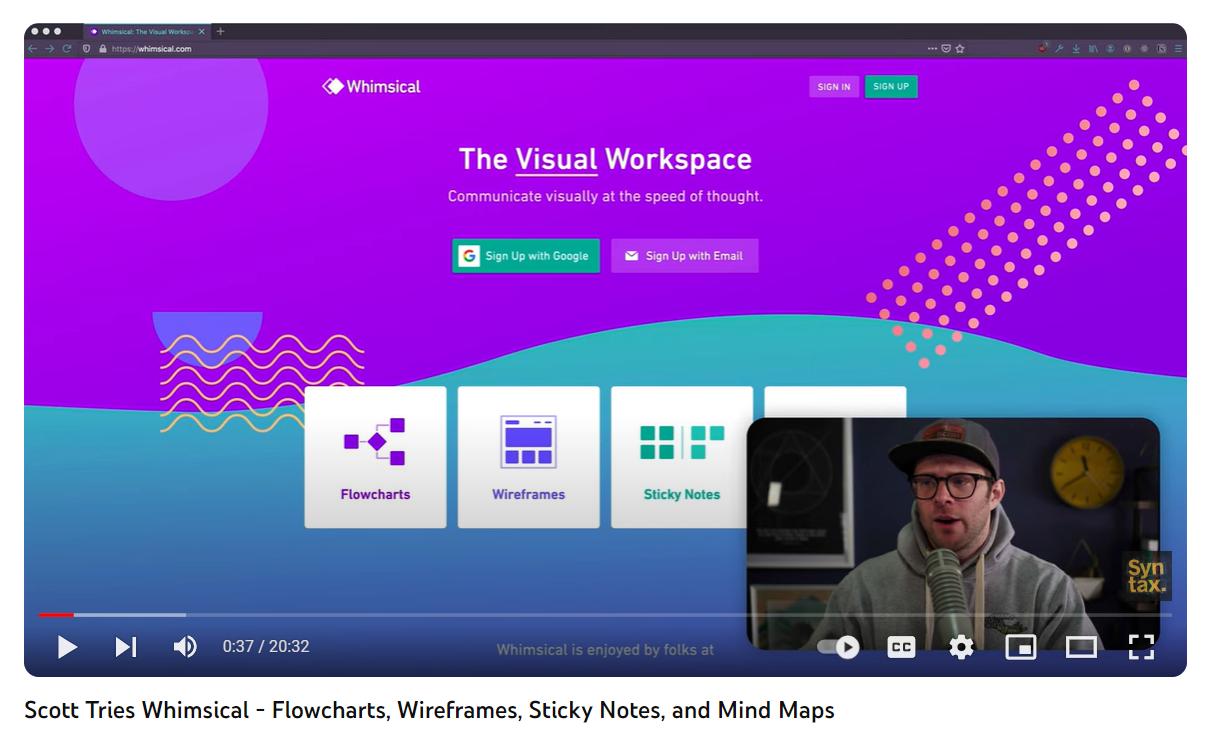This screenshot has width=1208, height=729.
Task: Click Sign Up with Google
Action: [x=526, y=256]
